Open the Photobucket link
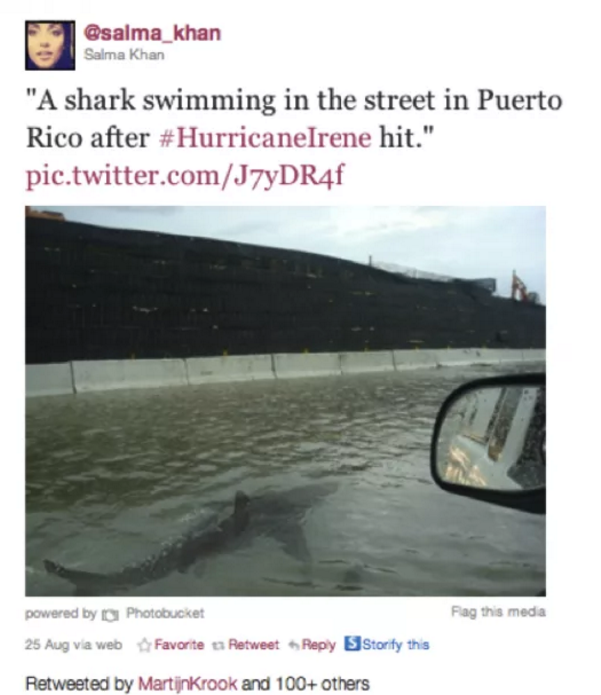 (165, 613)
